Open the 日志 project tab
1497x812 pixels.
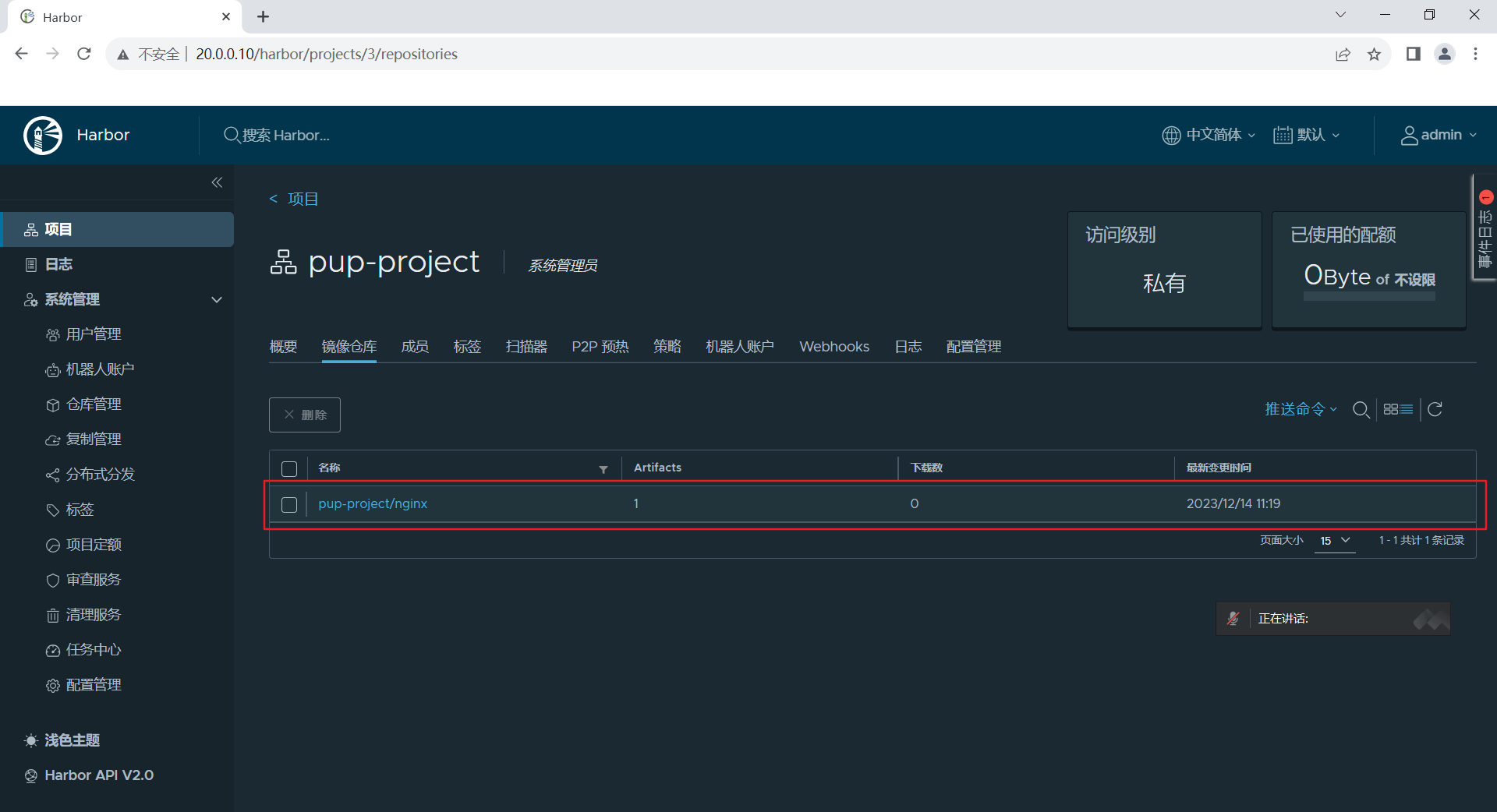pyautogui.click(x=908, y=347)
